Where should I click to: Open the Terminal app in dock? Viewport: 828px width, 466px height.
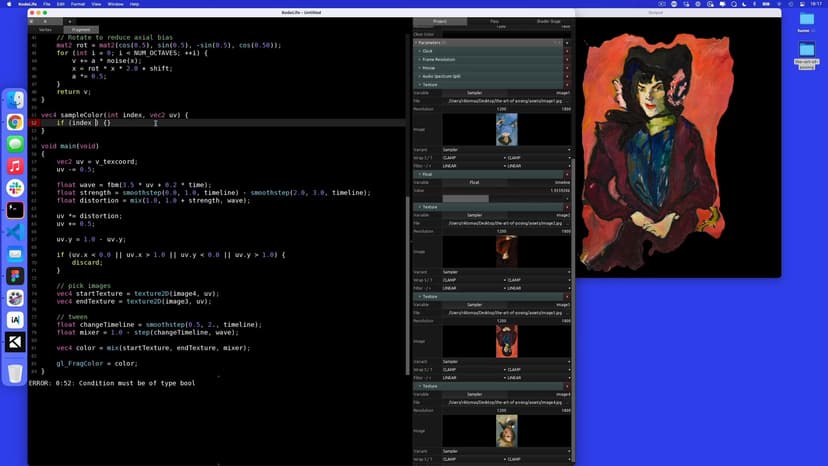(15, 210)
